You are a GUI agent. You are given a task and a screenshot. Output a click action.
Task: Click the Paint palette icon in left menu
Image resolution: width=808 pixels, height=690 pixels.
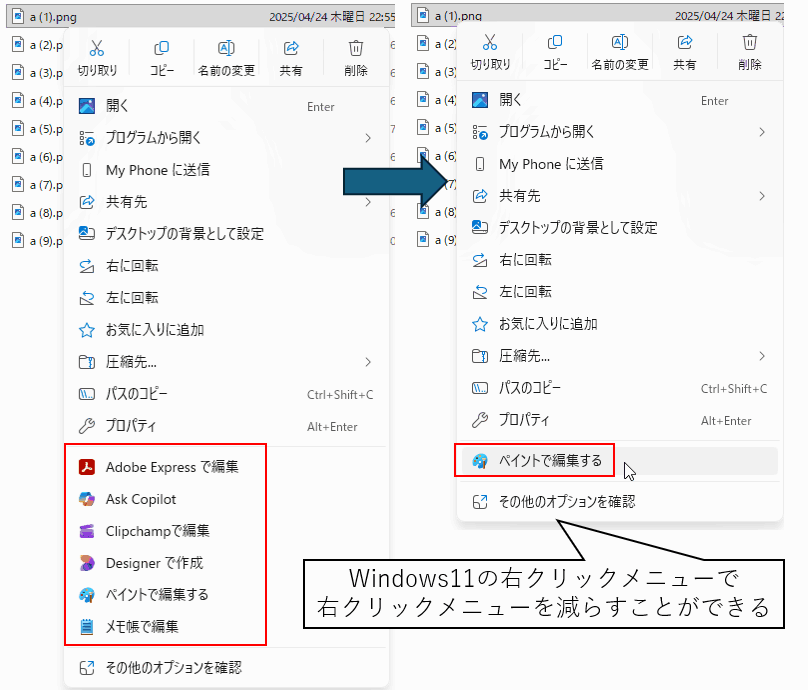(x=87, y=595)
